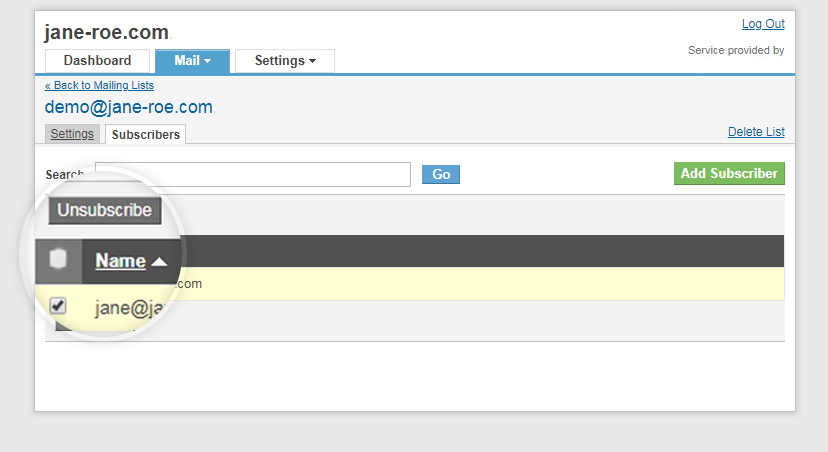Select the jane@ subscriber email entry

pos(129,307)
